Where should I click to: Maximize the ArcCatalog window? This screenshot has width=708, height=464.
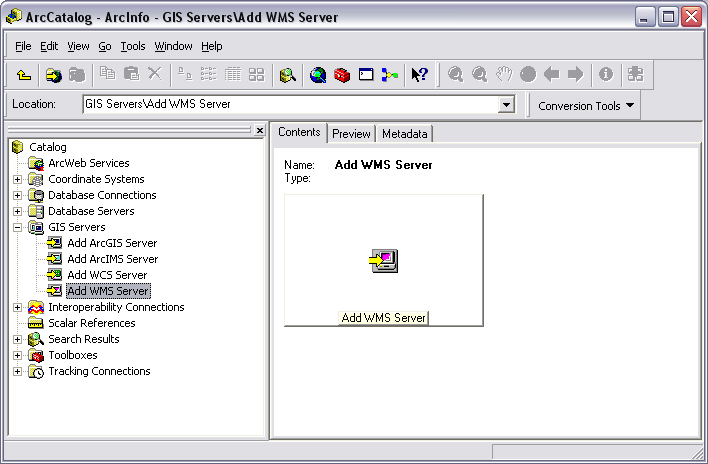[668, 17]
